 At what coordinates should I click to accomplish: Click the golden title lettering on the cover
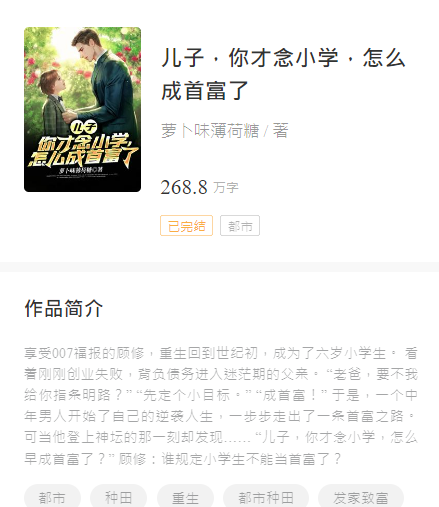(x=83, y=148)
